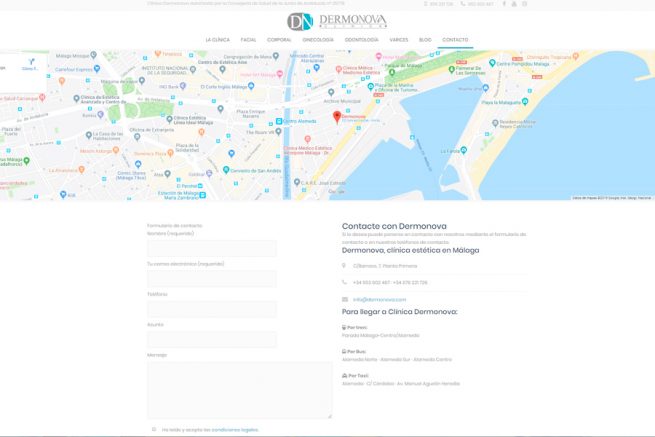Click the map info card in the map's corner
The height and width of the screenshot is (437, 655).
pyautogui.click(x=23, y=72)
